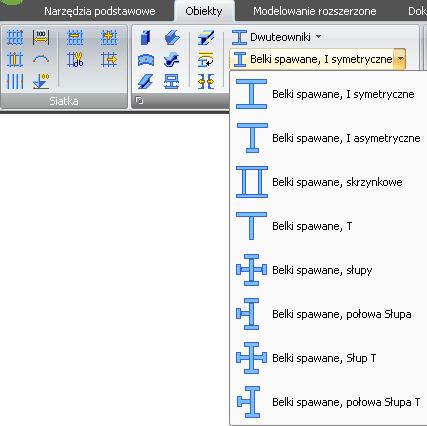Click the grid icon with right arrow

(x=109, y=60)
